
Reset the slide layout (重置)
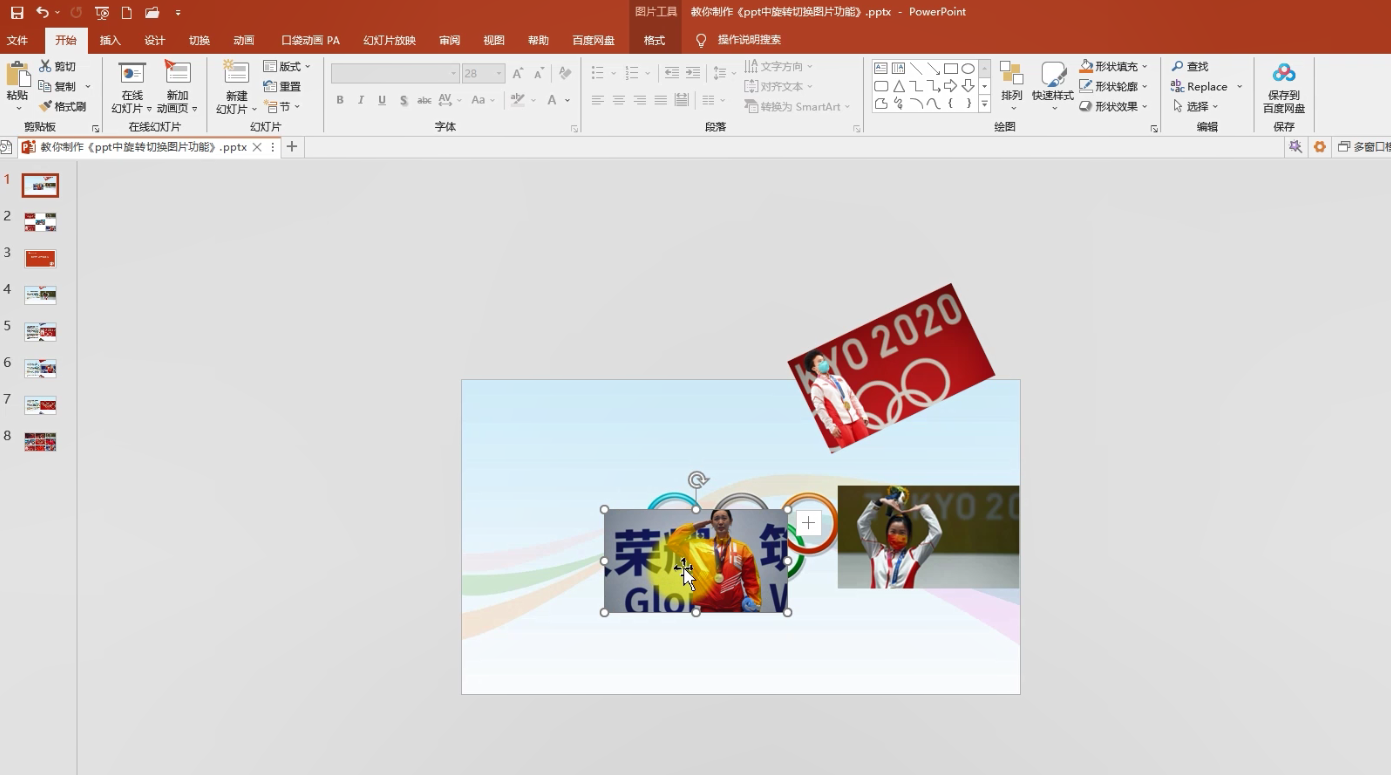point(282,86)
